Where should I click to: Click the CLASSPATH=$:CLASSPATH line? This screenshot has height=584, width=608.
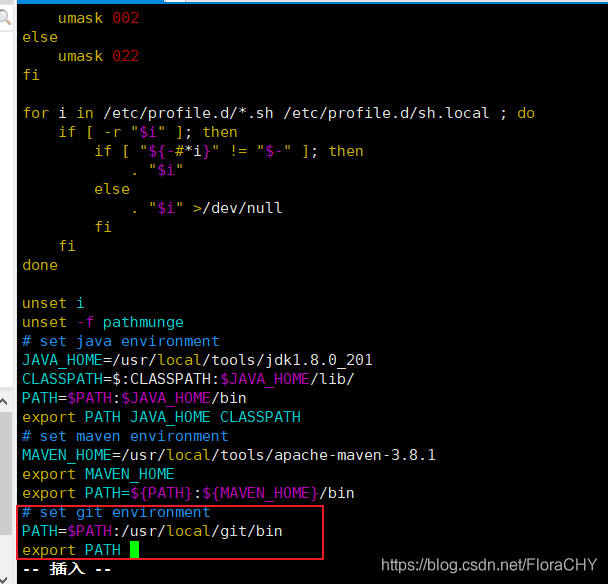(x=188, y=379)
